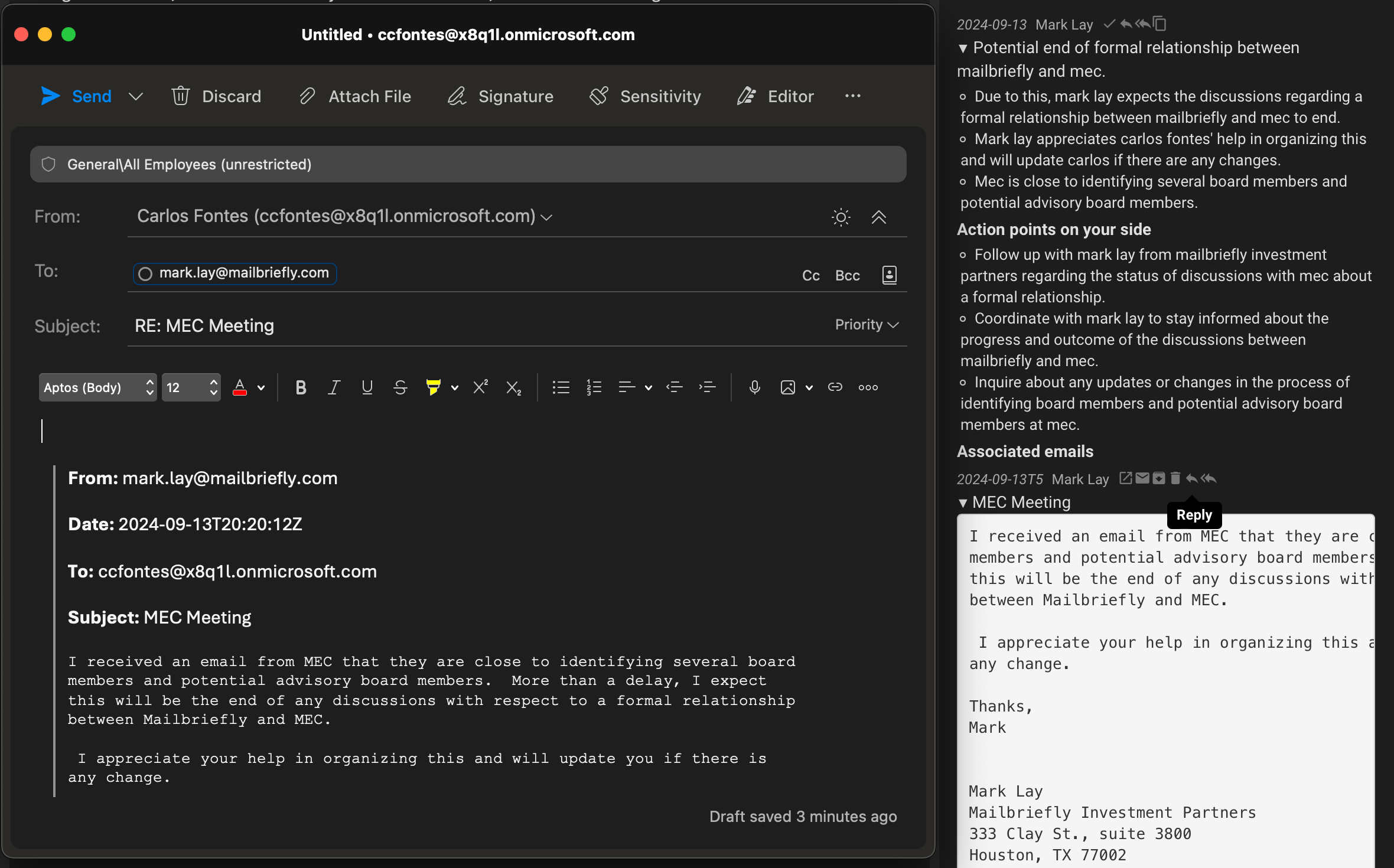Select the mark.lay@mailbriefly.com recipient chip
This screenshot has width=1394, height=868.
coord(235,273)
